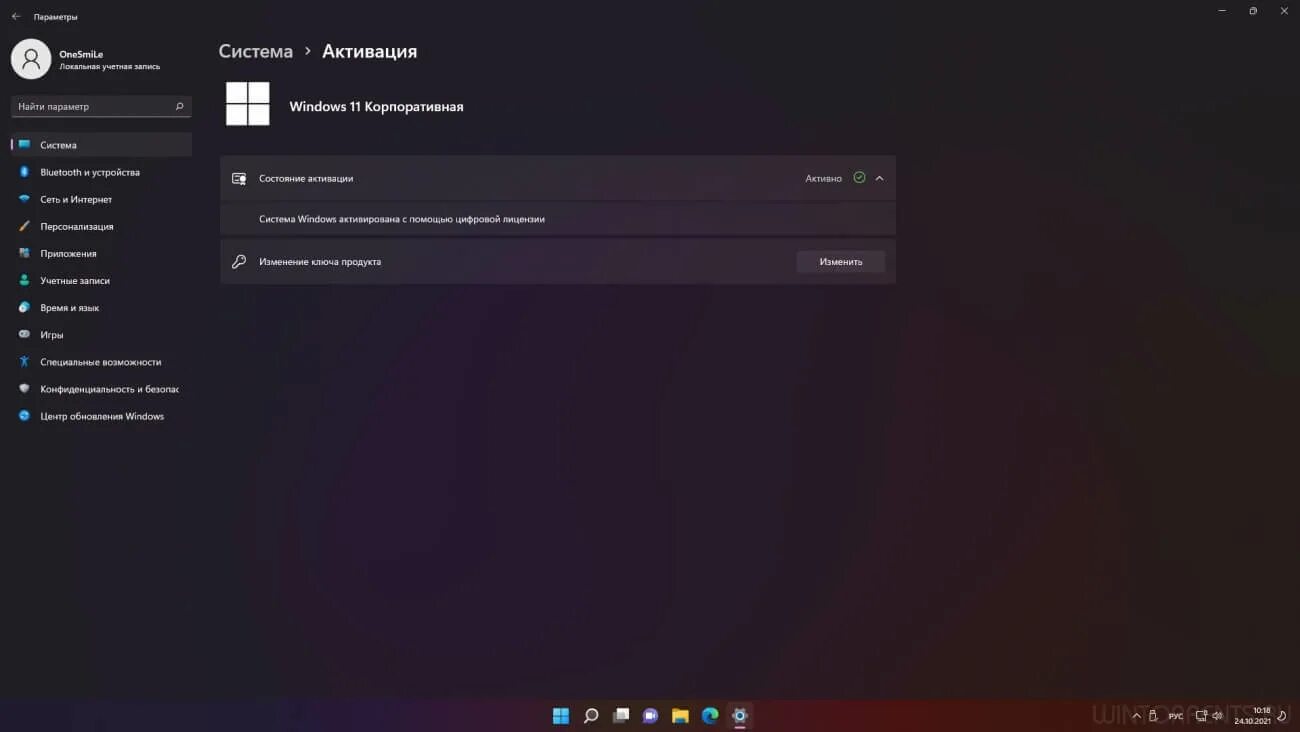Go back using the arrow in title bar
This screenshot has width=1300, height=732.
pyautogui.click(x=15, y=17)
